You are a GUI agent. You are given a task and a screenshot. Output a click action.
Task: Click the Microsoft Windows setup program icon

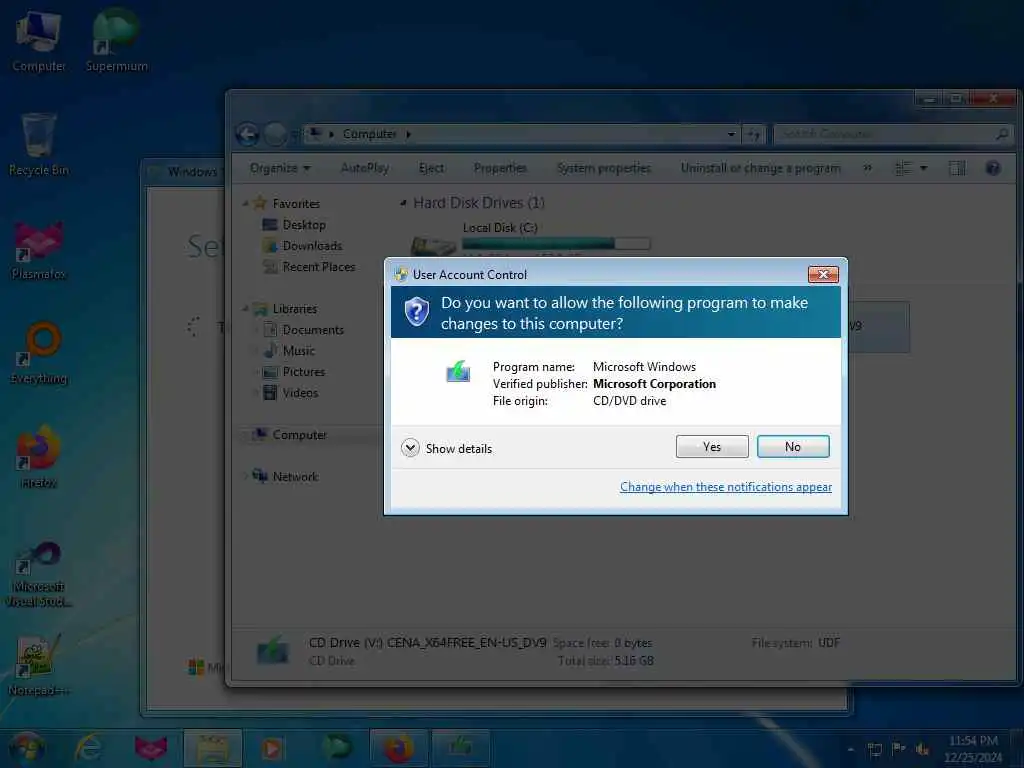pos(458,372)
